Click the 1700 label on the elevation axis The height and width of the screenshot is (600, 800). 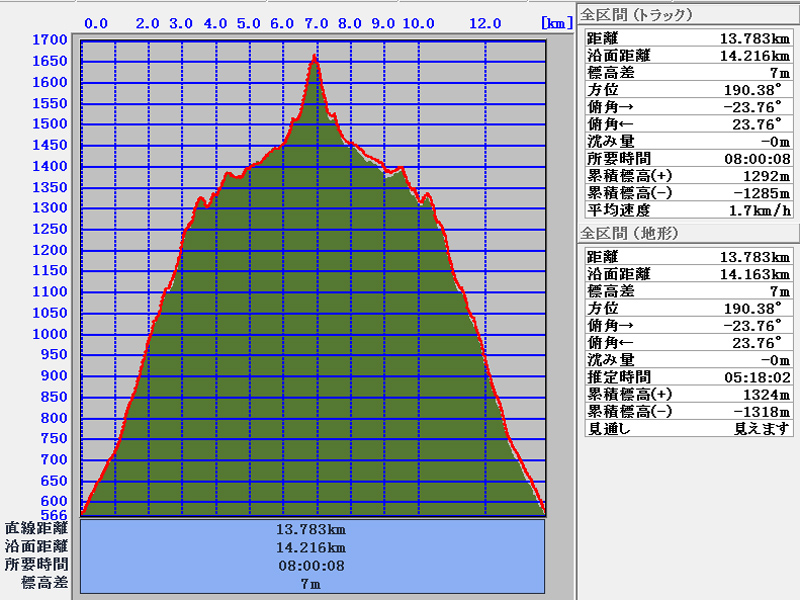click(x=49, y=41)
